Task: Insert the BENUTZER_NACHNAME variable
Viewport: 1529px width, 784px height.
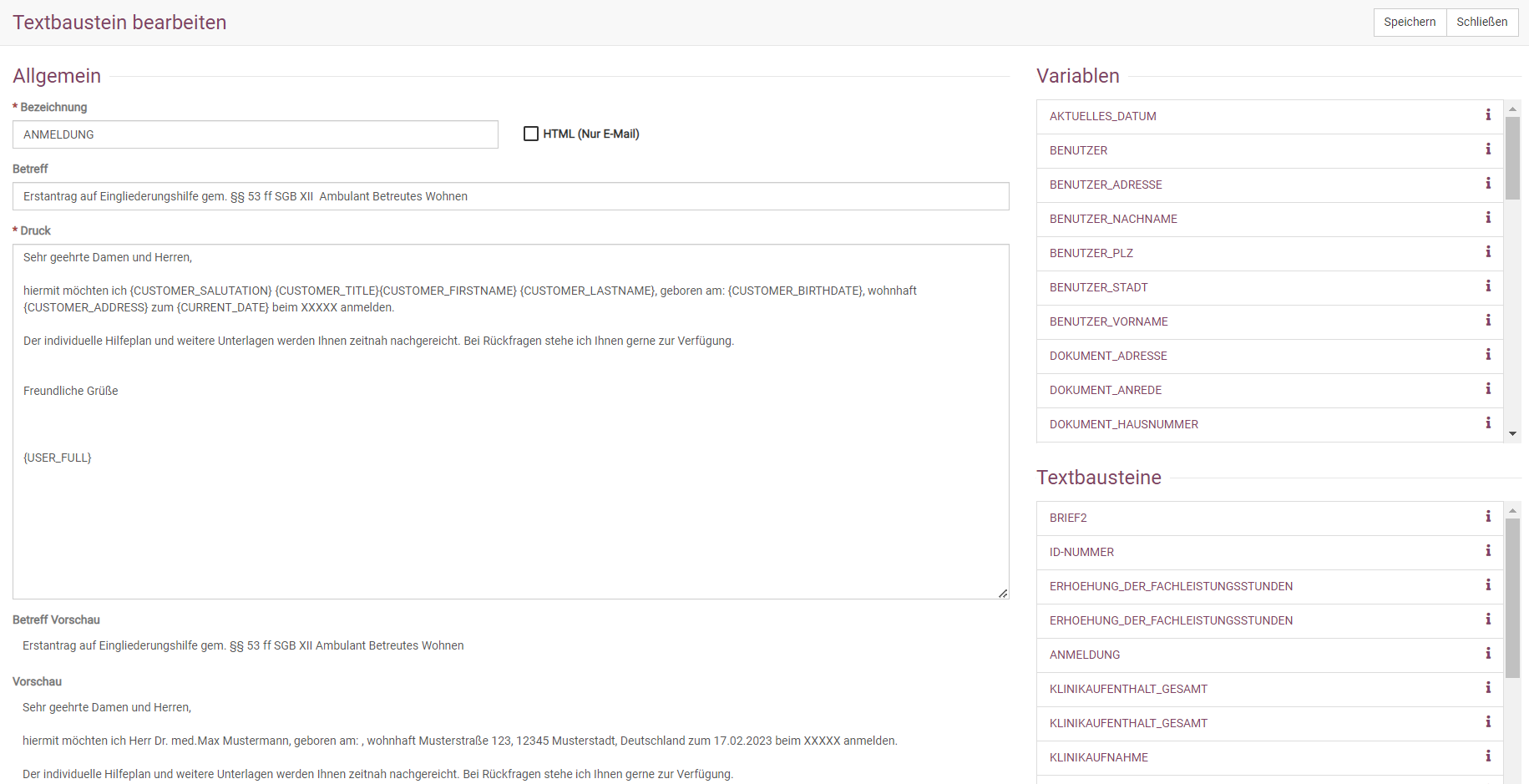Action: coord(1113,219)
